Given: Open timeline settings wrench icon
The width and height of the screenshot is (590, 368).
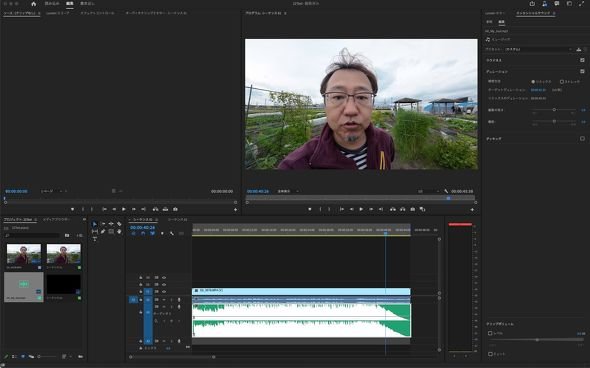Looking at the screenshot, I should click(172, 233).
